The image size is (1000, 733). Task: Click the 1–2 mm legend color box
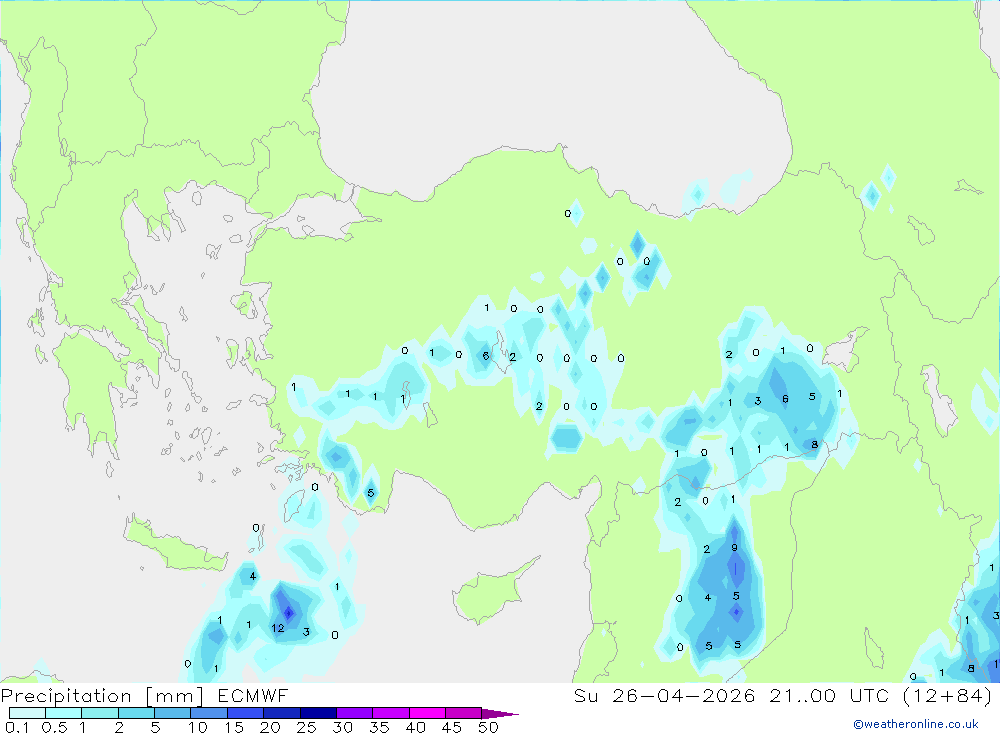[x=99, y=713]
